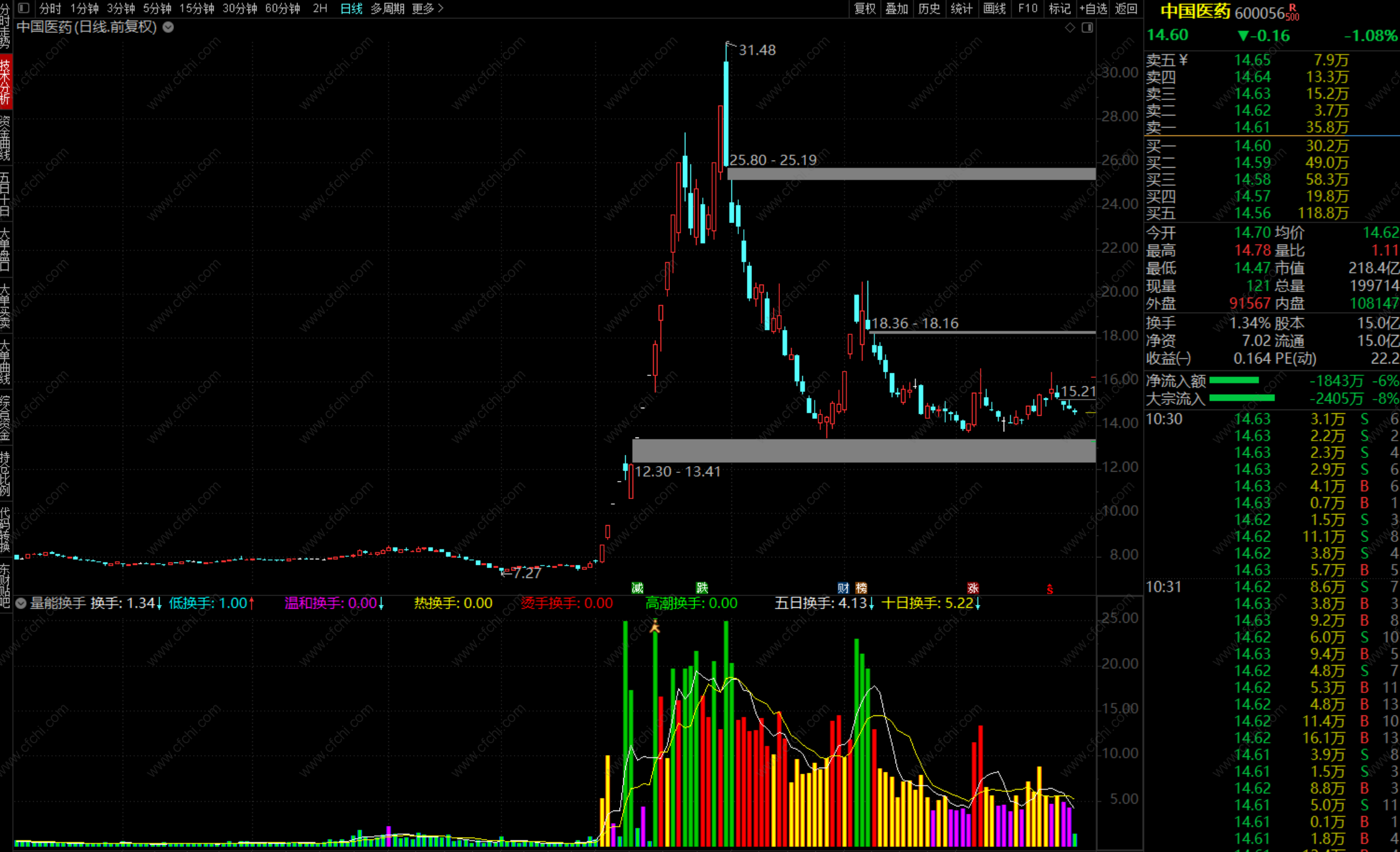The width and height of the screenshot is (1400, 852).
Task: Open 画线 drawing tools
Action: point(994,8)
